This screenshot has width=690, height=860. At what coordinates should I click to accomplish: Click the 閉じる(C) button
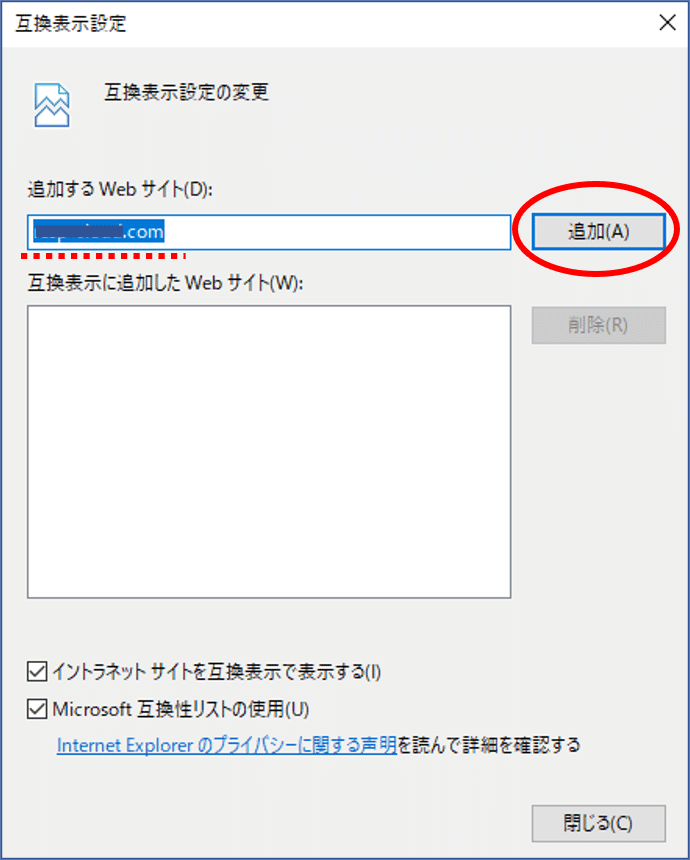click(598, 823)
